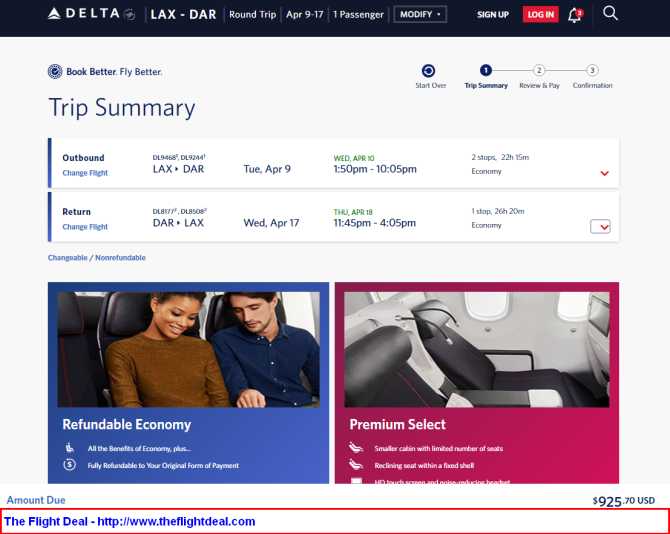The width and height of the screenshot is (670, 534).
Task: Click Change Flight under Outbound
Action: tap(85, 173)
